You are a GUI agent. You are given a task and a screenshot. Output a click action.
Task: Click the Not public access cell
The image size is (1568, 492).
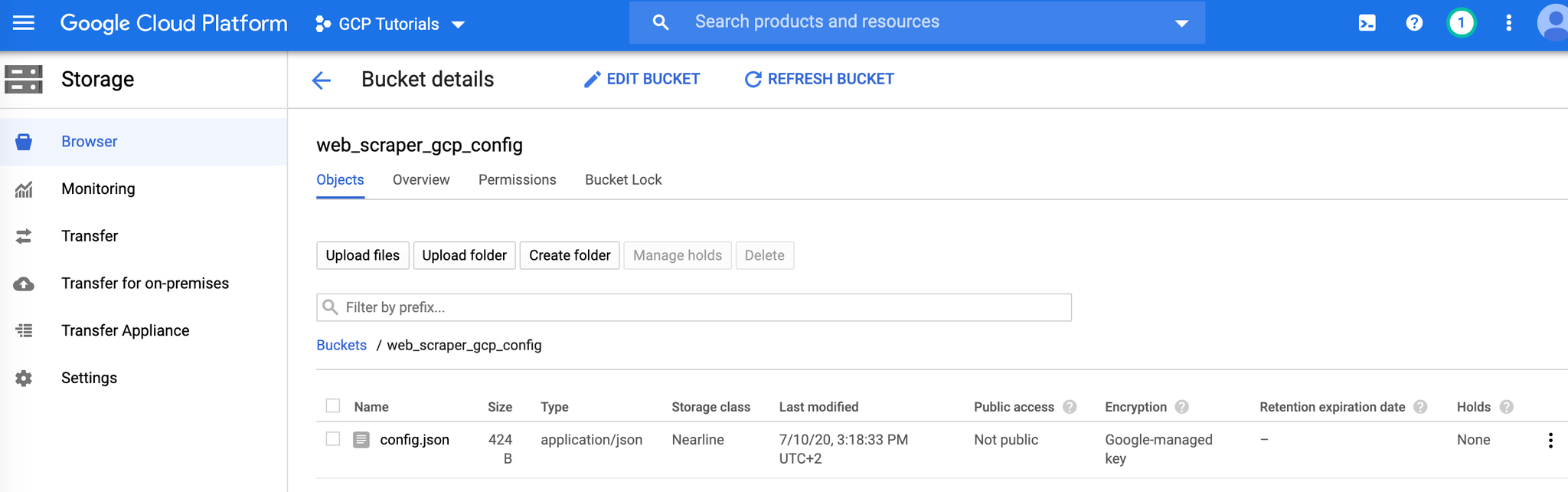click(1006, 440)
